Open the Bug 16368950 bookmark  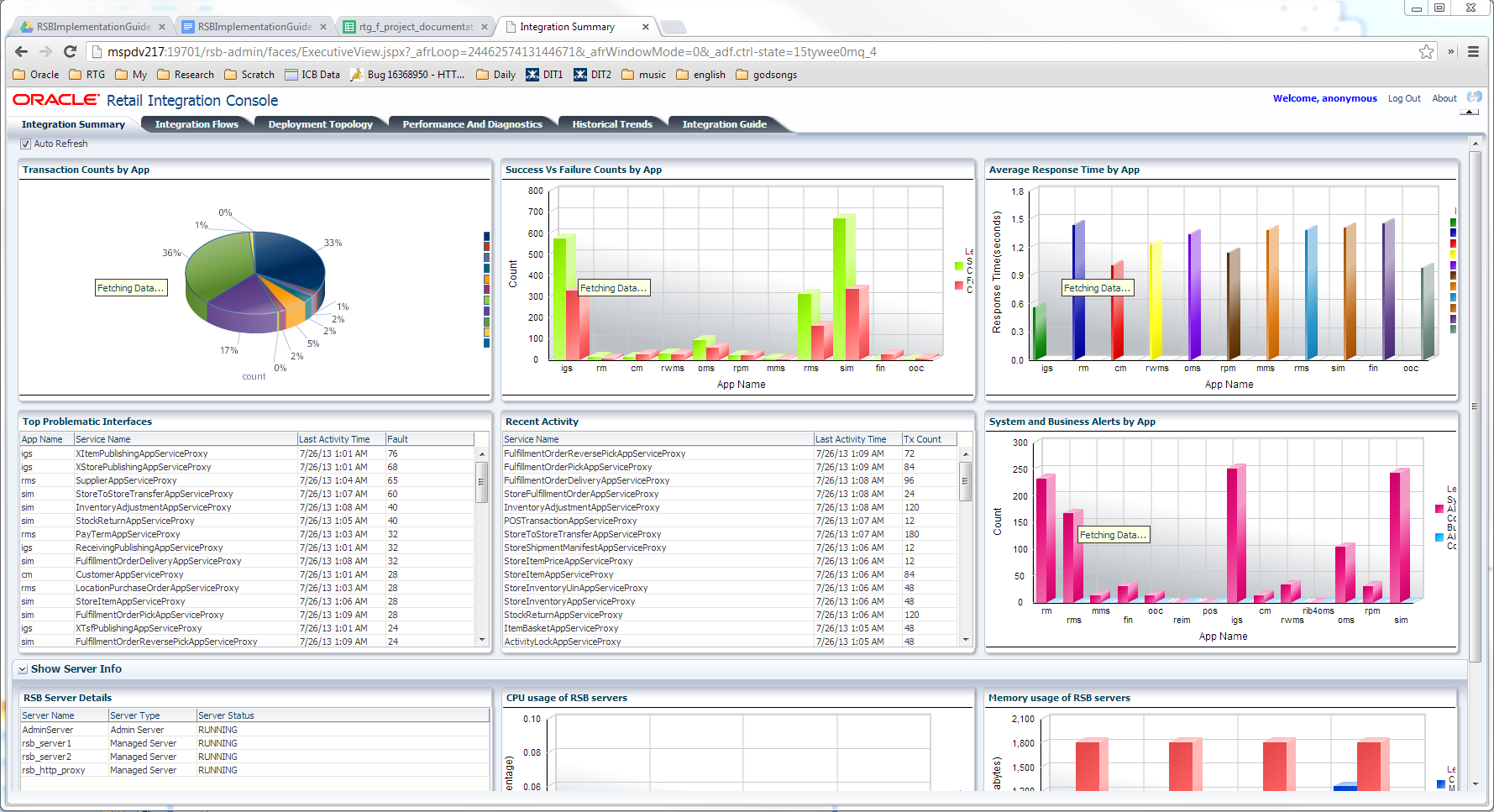[407, 75]
